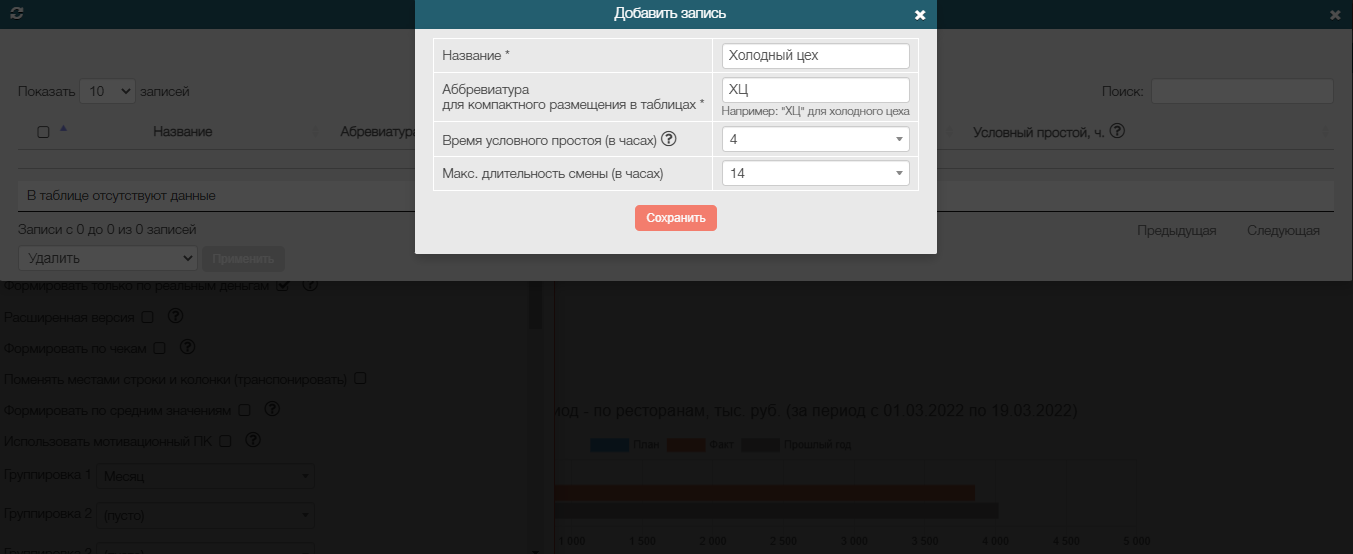Click help icon beside 'Условный простой, ч.' column
Image resolution: width=1353 pixels, height=554 pixels.
click(x=1118, y=131)
